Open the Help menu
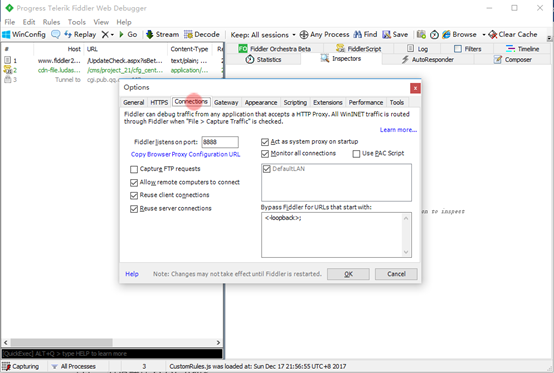 [x=124, y=22]
